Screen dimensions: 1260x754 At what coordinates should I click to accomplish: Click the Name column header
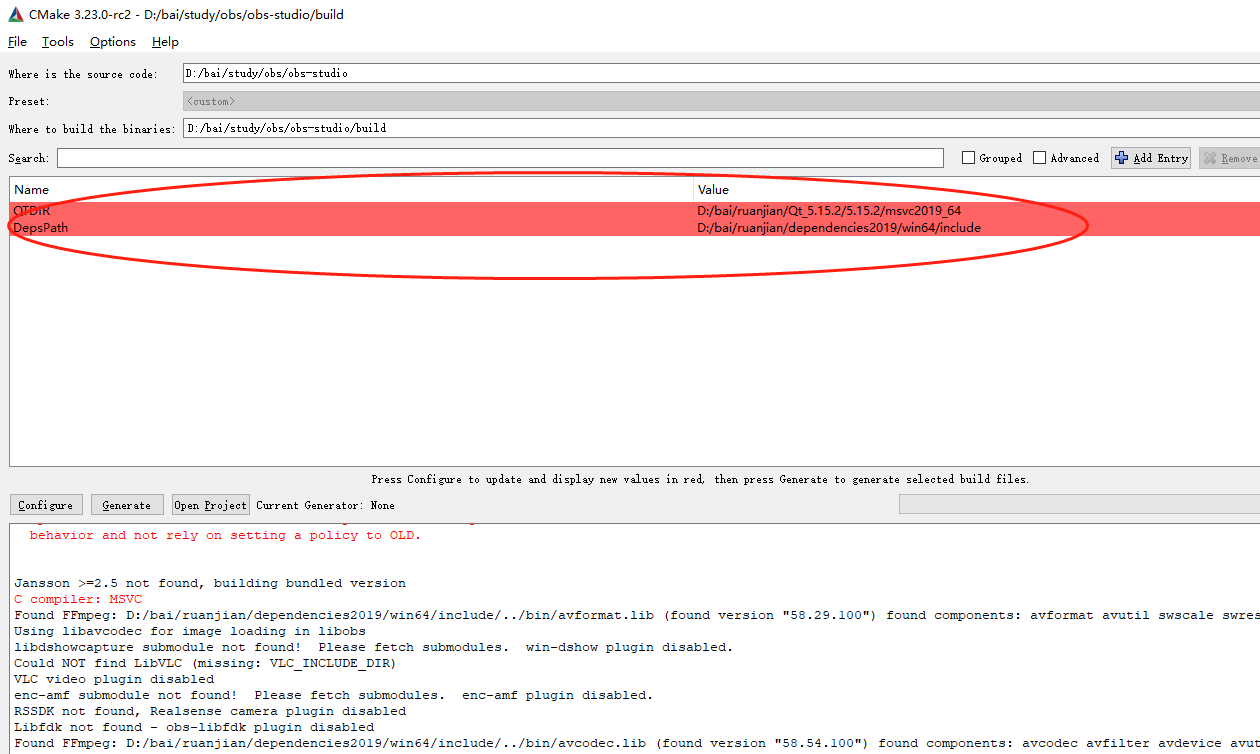(x=352, y=189)
